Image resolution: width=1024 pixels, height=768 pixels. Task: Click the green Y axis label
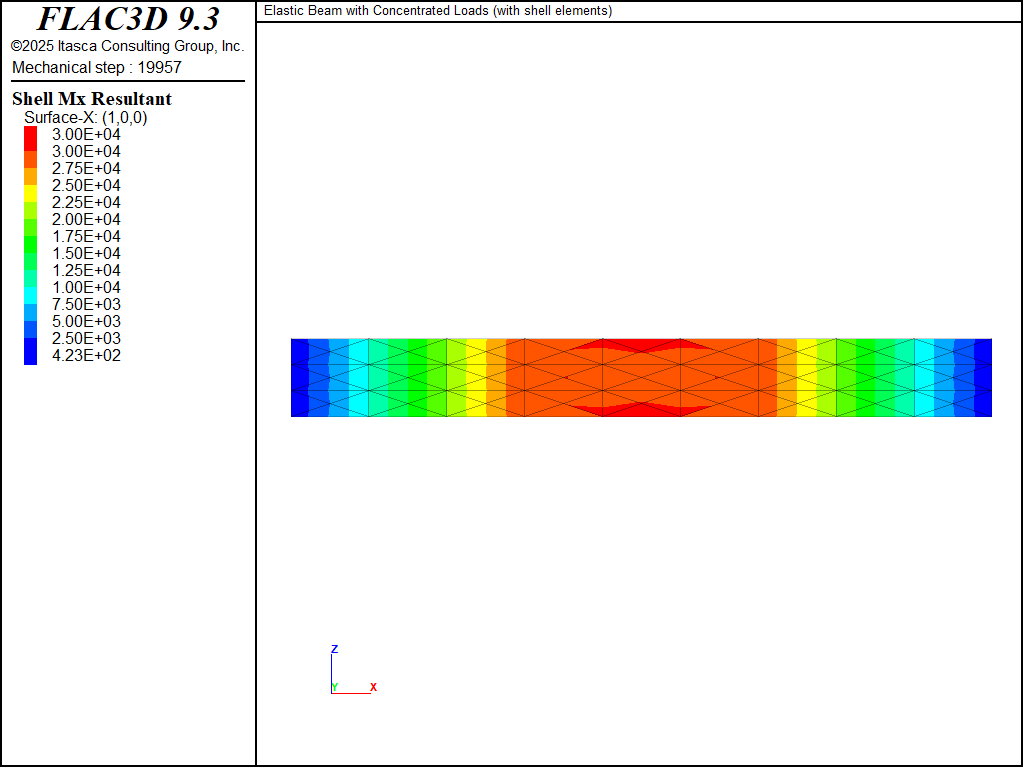coord(334,688)
